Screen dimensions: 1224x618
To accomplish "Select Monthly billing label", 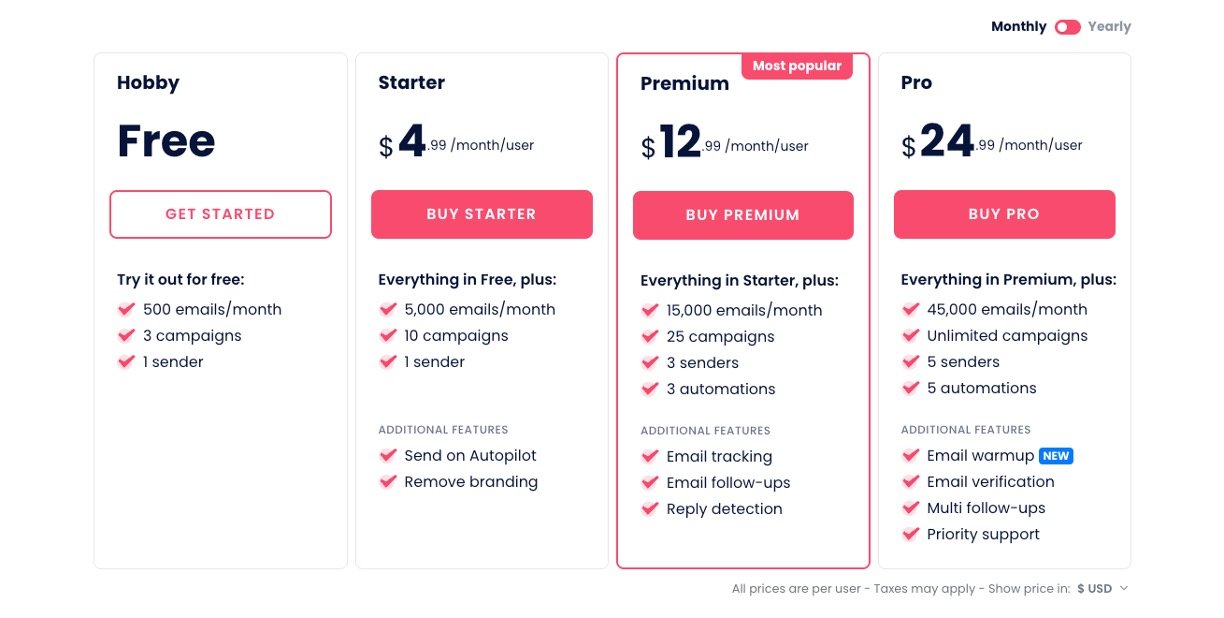I will click(1018, 27).
